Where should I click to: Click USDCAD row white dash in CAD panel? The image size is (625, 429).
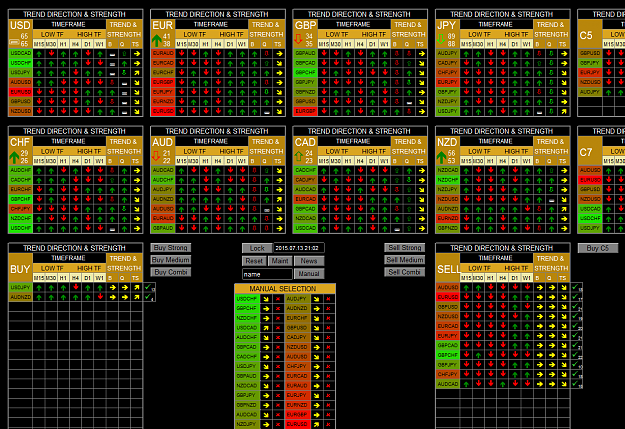pos(397,229)
